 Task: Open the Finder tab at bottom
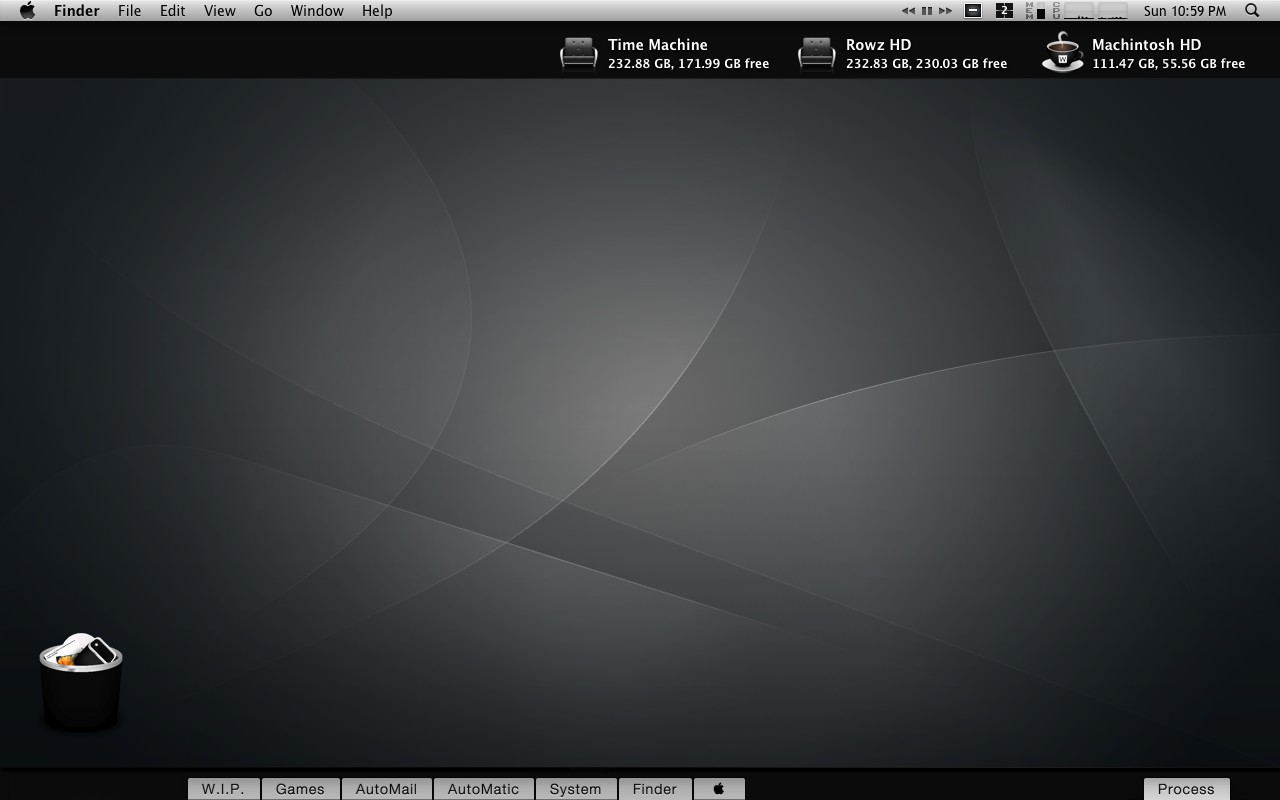coord(655,789)
